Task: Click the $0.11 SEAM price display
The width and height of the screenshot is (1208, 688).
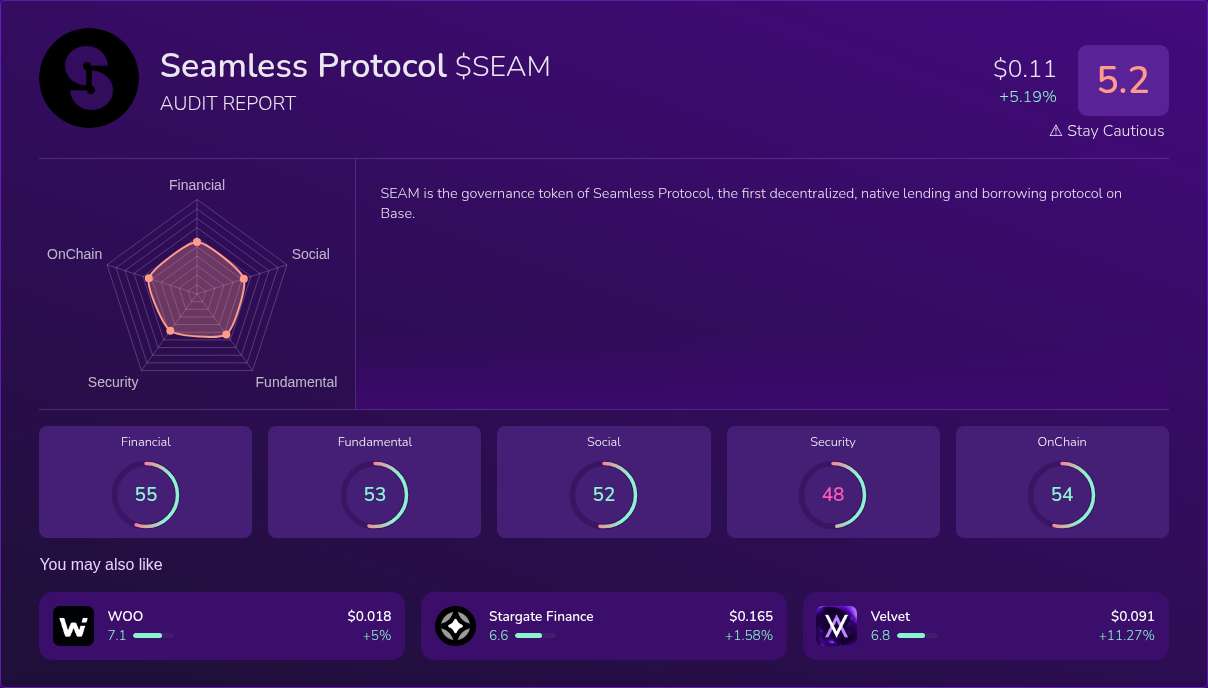Action: [1023, 68]
